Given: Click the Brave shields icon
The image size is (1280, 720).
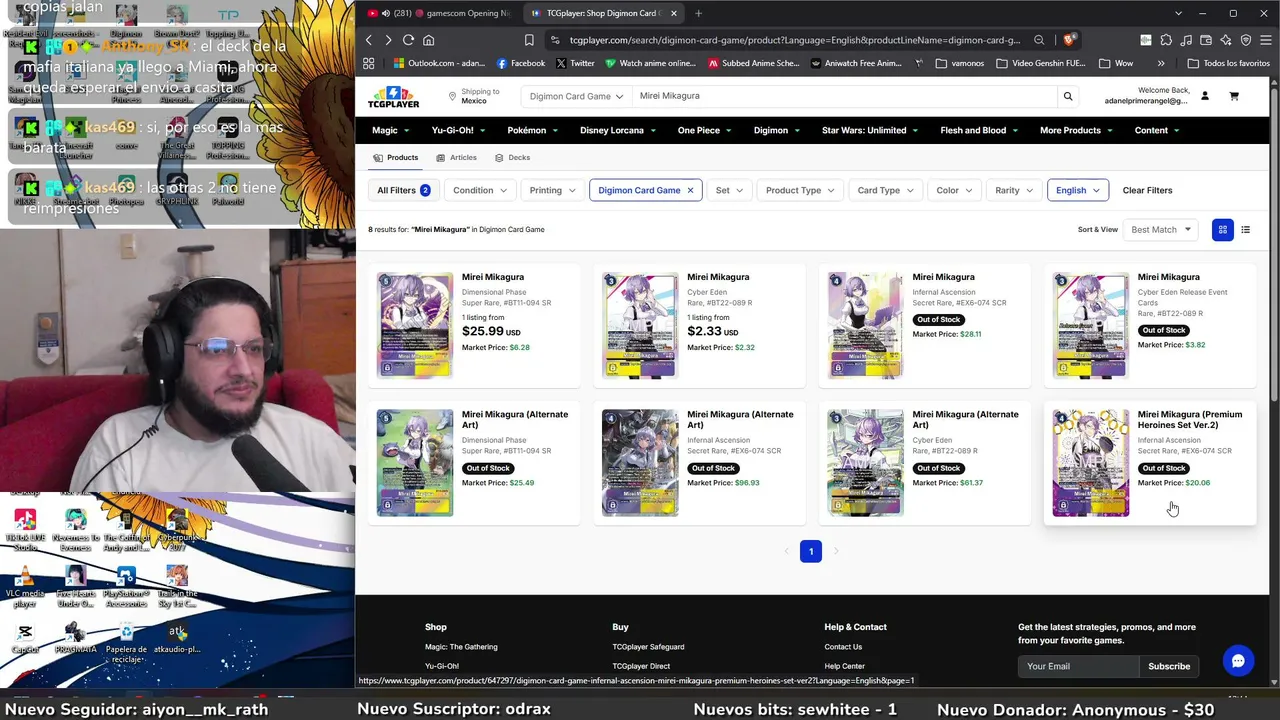Looking at the screenshot, I should [1069, 40].
